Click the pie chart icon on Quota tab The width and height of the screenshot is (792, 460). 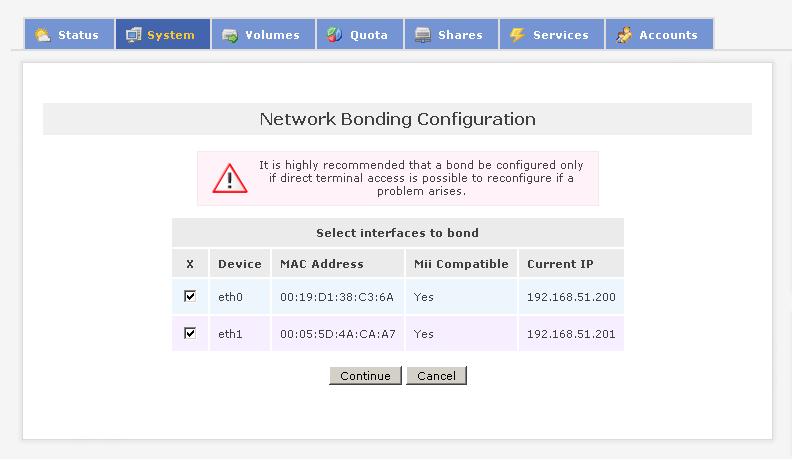click(334, 35)
